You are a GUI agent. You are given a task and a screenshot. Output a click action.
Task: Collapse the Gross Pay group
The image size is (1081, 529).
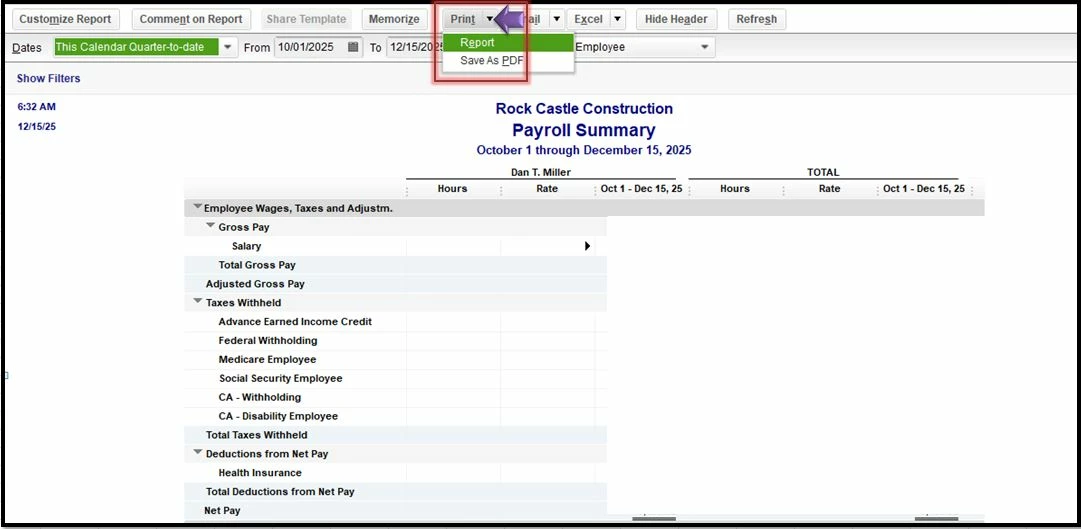pos(211,226)
